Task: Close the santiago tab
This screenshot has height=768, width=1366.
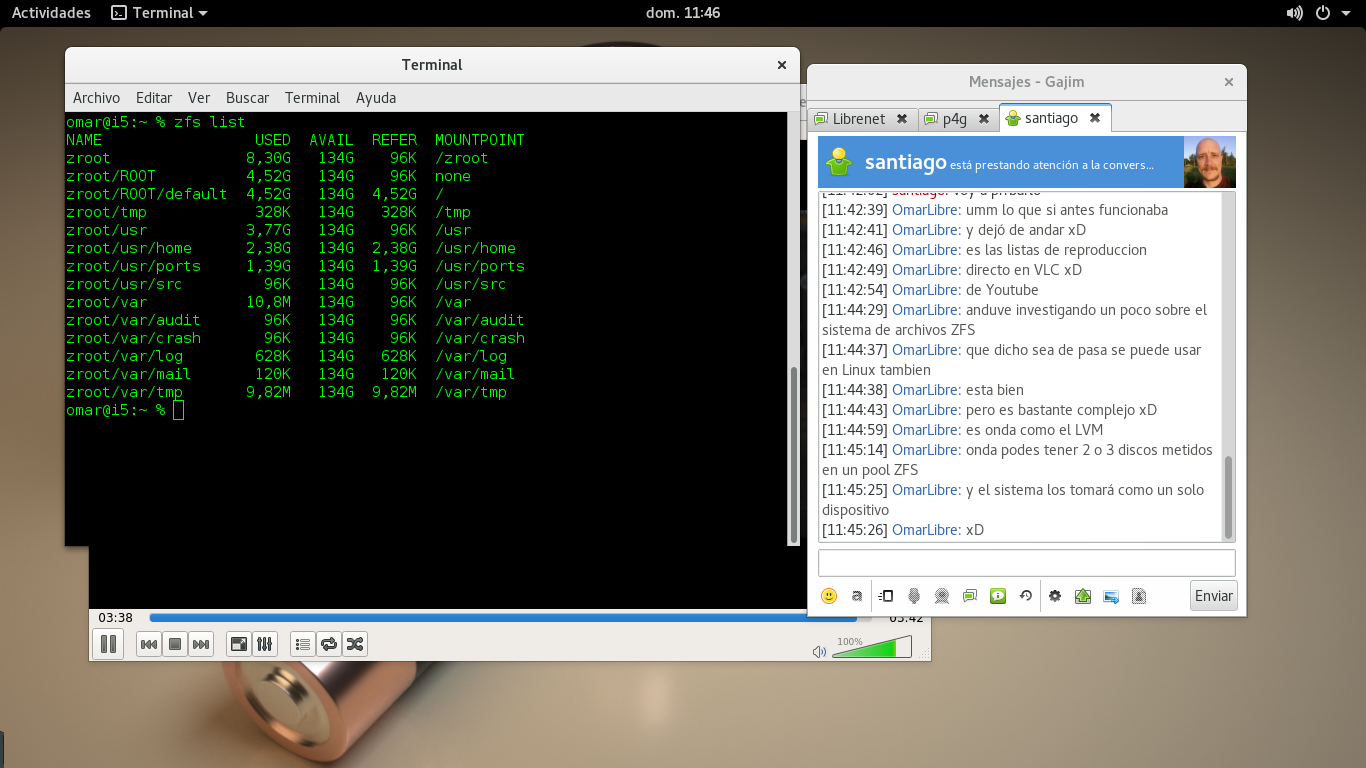Action: click(1095, 118)
